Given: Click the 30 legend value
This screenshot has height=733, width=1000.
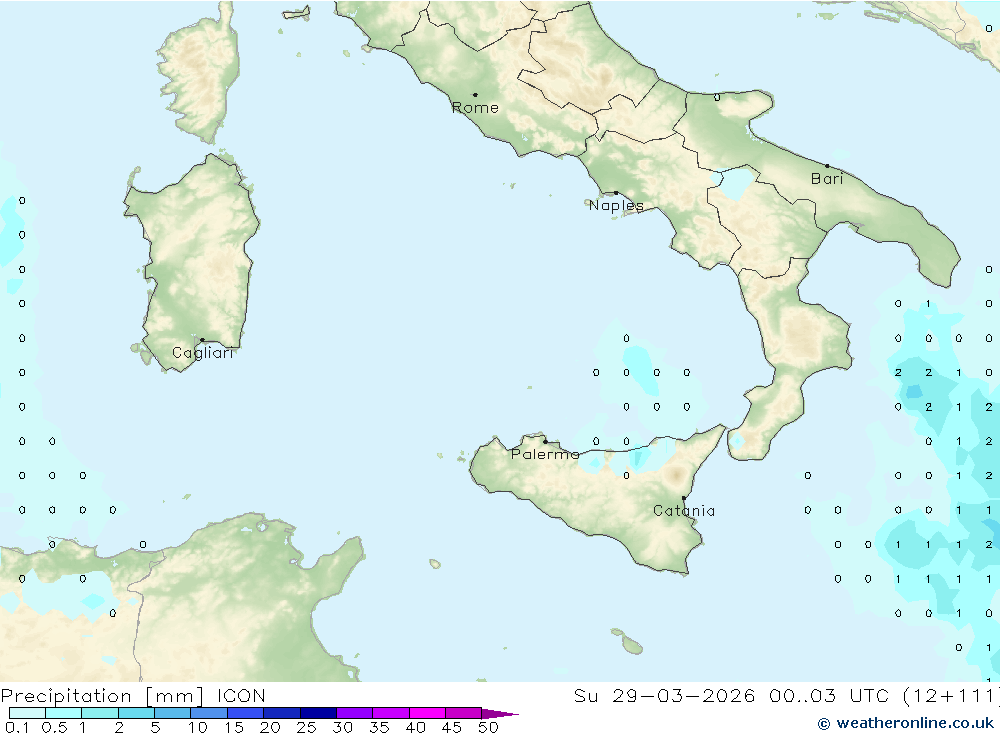Looking at the screenshot, I should point(343,727).
